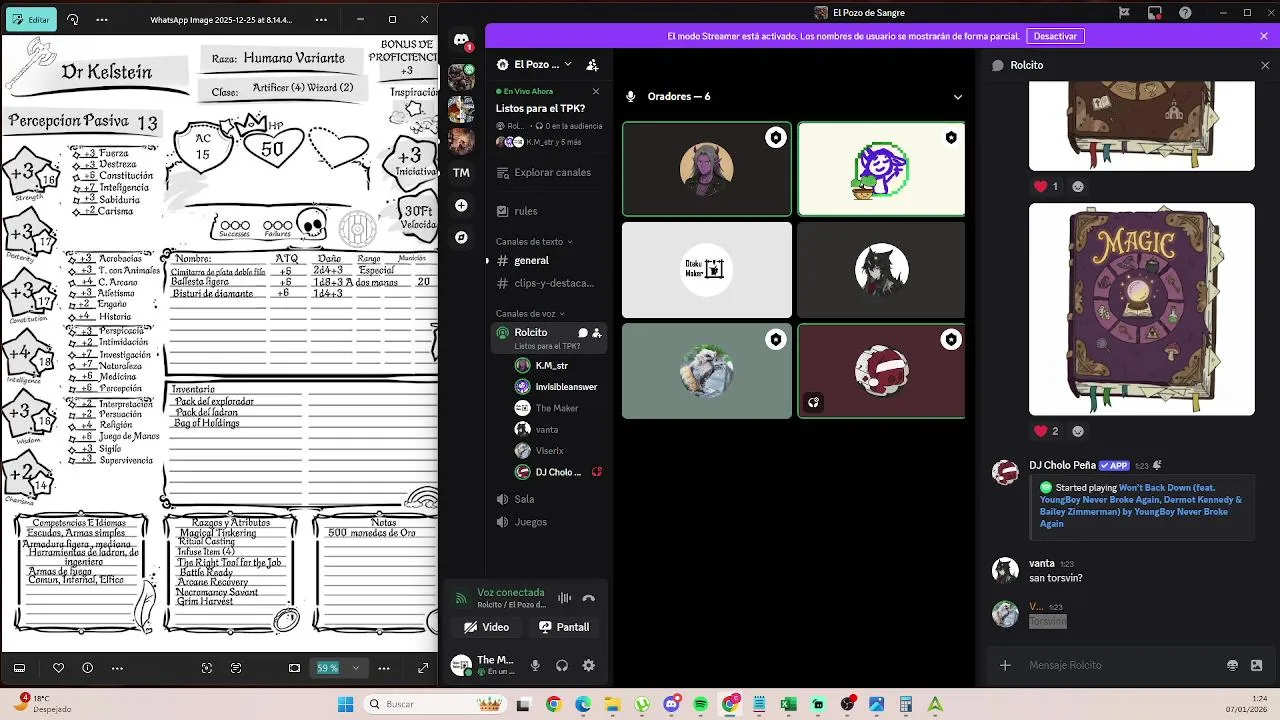
Task: Toggle heart reaction showing 2
Action: click(1046, 431)
